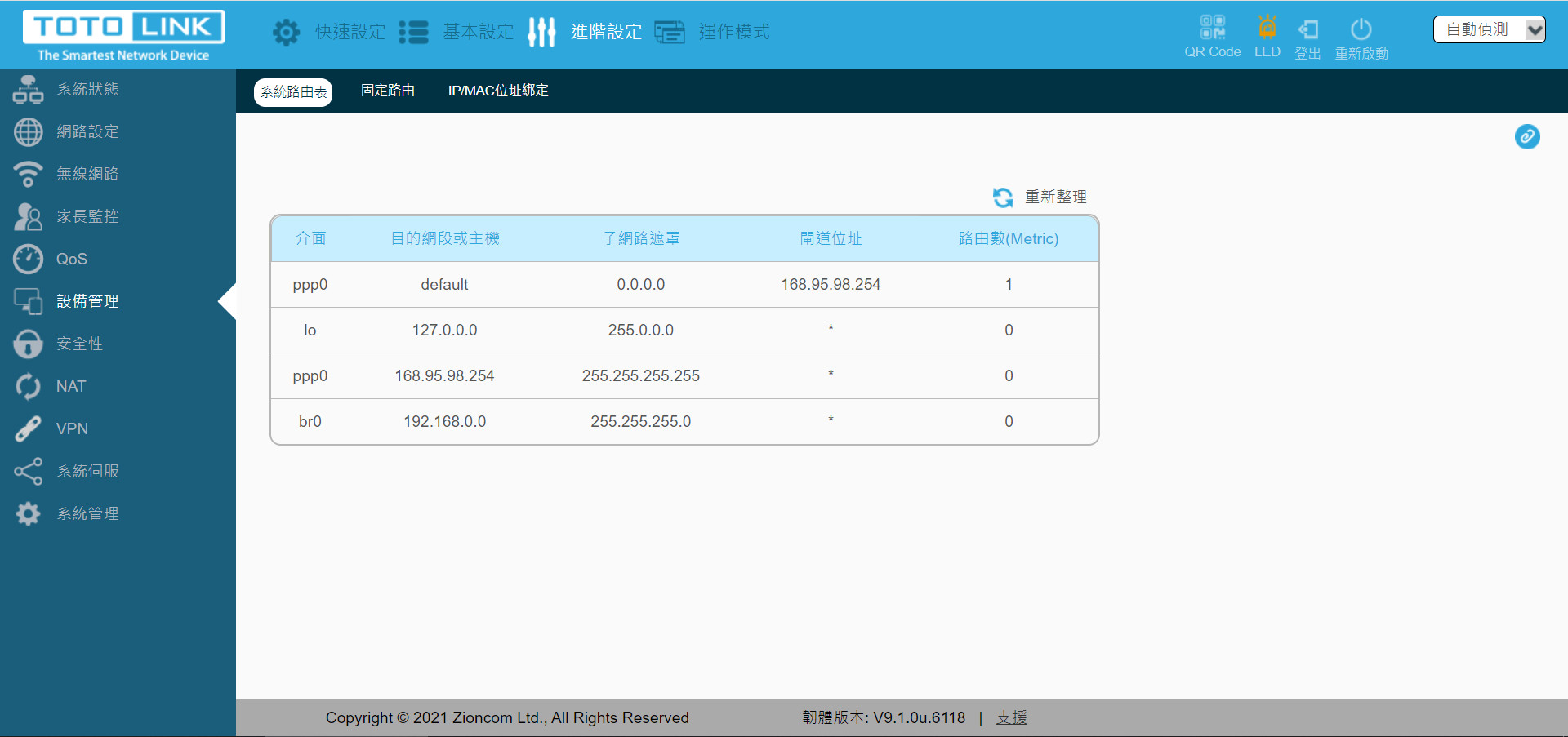Select 設備管理 in sidebar
This screenshot has height=737, width=1568.
coord(87,301)
